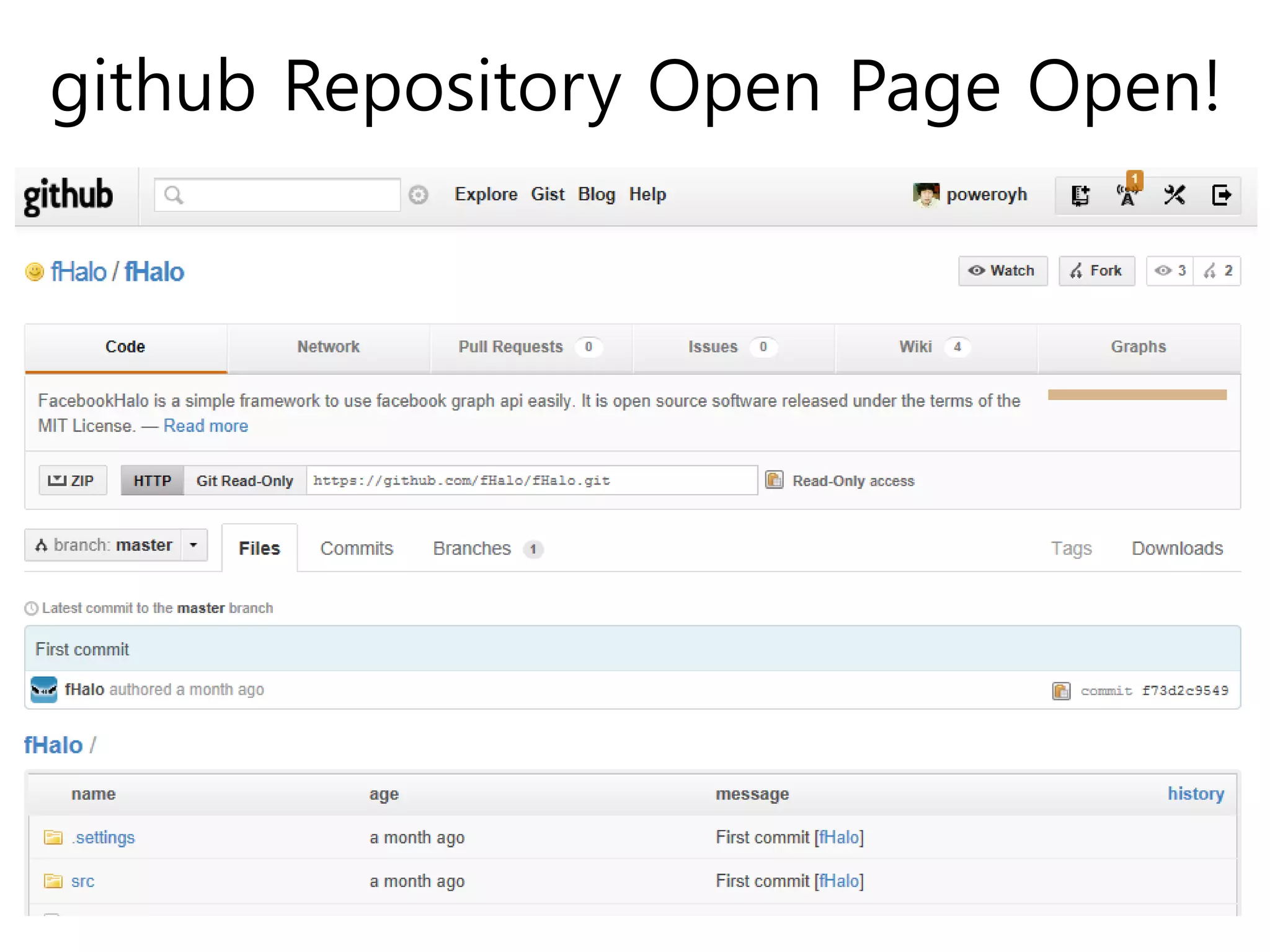Screen dimensions: 1270x952
Task: Click 'a month ago' in src row
Action: (x=417, y=881)
